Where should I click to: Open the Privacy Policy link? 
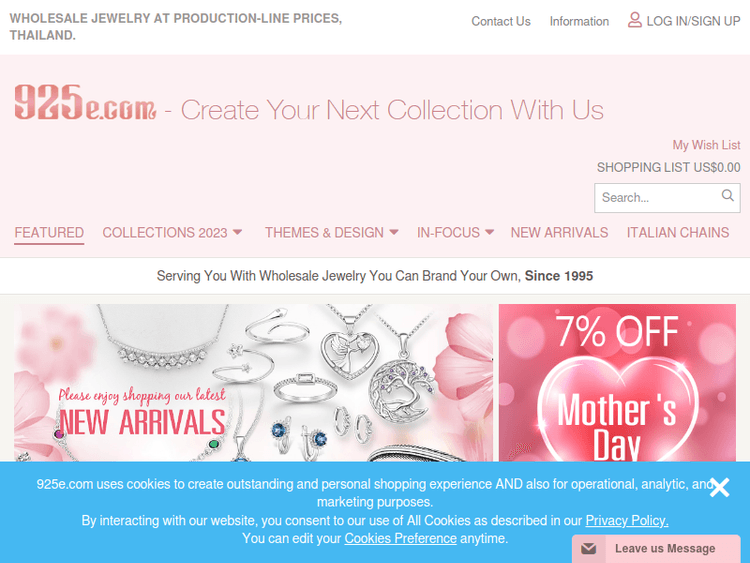click(627, 520)
